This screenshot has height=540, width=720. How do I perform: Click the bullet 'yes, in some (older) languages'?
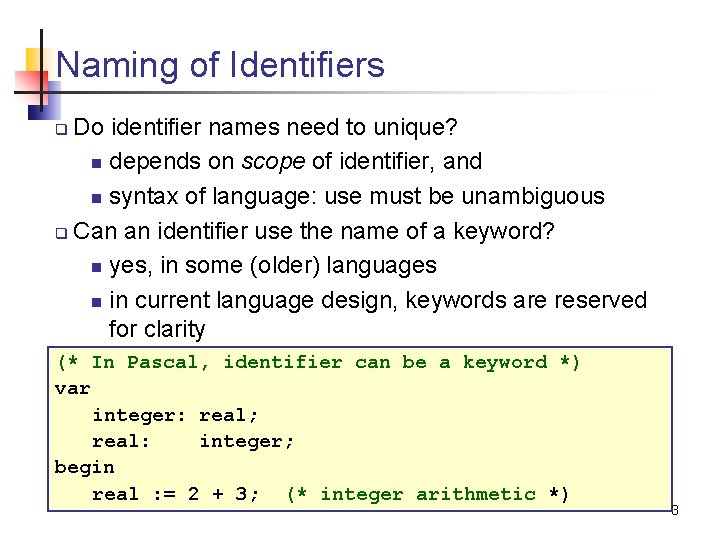[x=273, y=266]
